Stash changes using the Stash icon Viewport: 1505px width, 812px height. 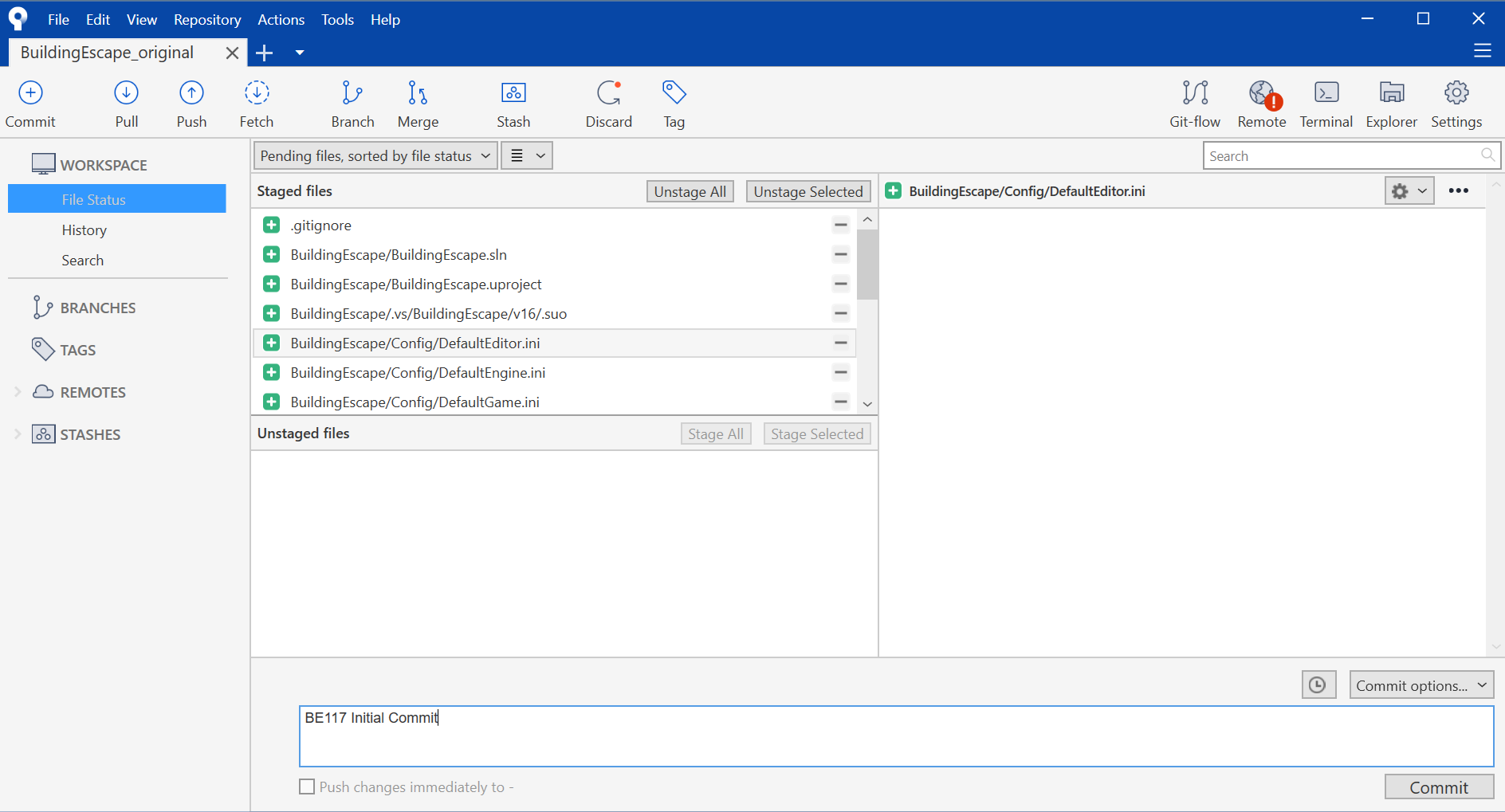(513, 102)
